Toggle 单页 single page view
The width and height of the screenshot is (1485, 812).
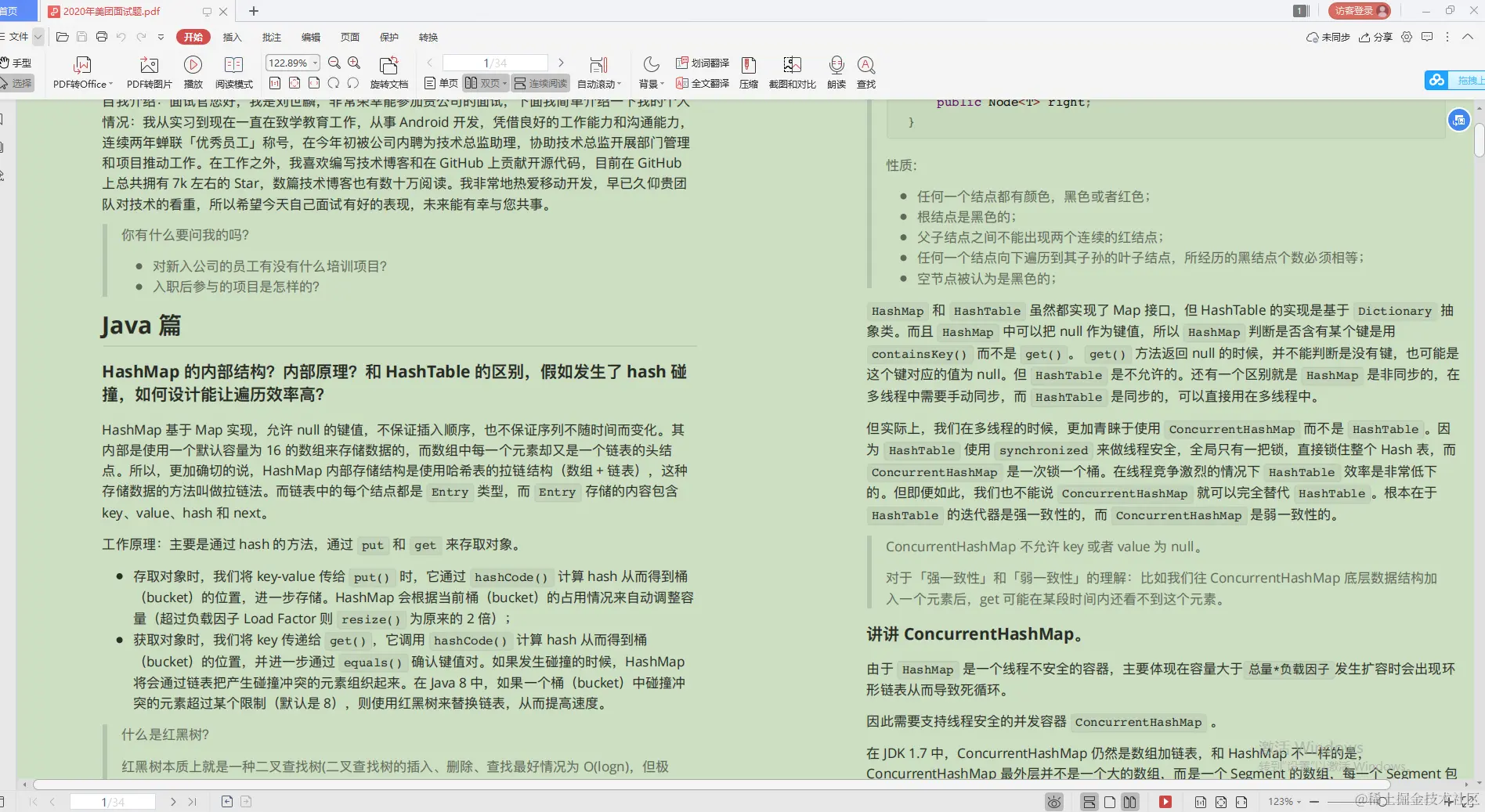(x=443, y=82)
